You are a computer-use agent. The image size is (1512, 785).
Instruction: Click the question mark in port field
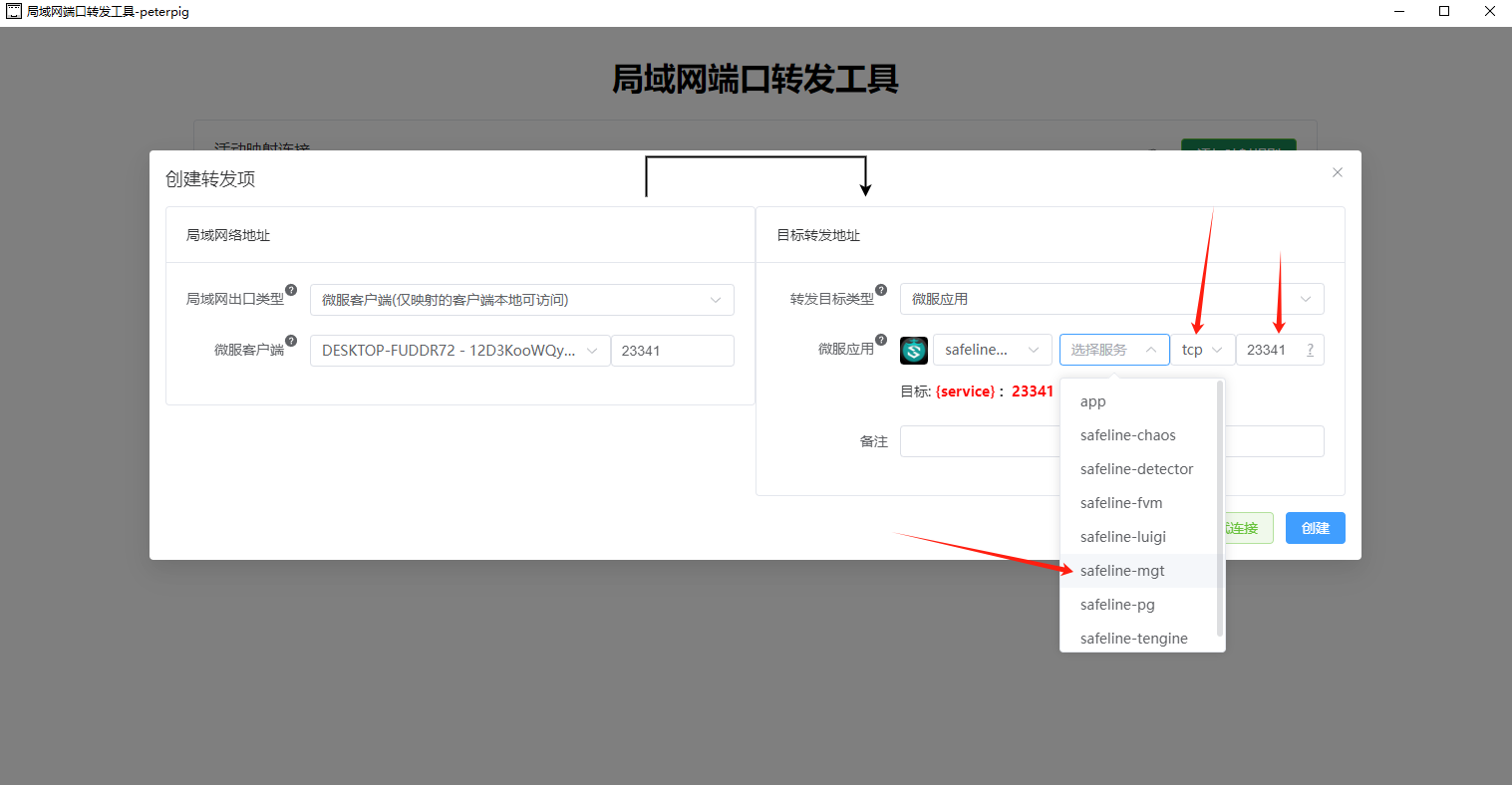[1310, 350]
